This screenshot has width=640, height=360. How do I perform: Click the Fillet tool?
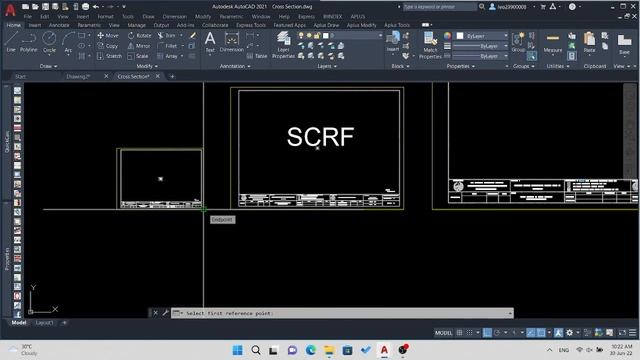[167, 46]
